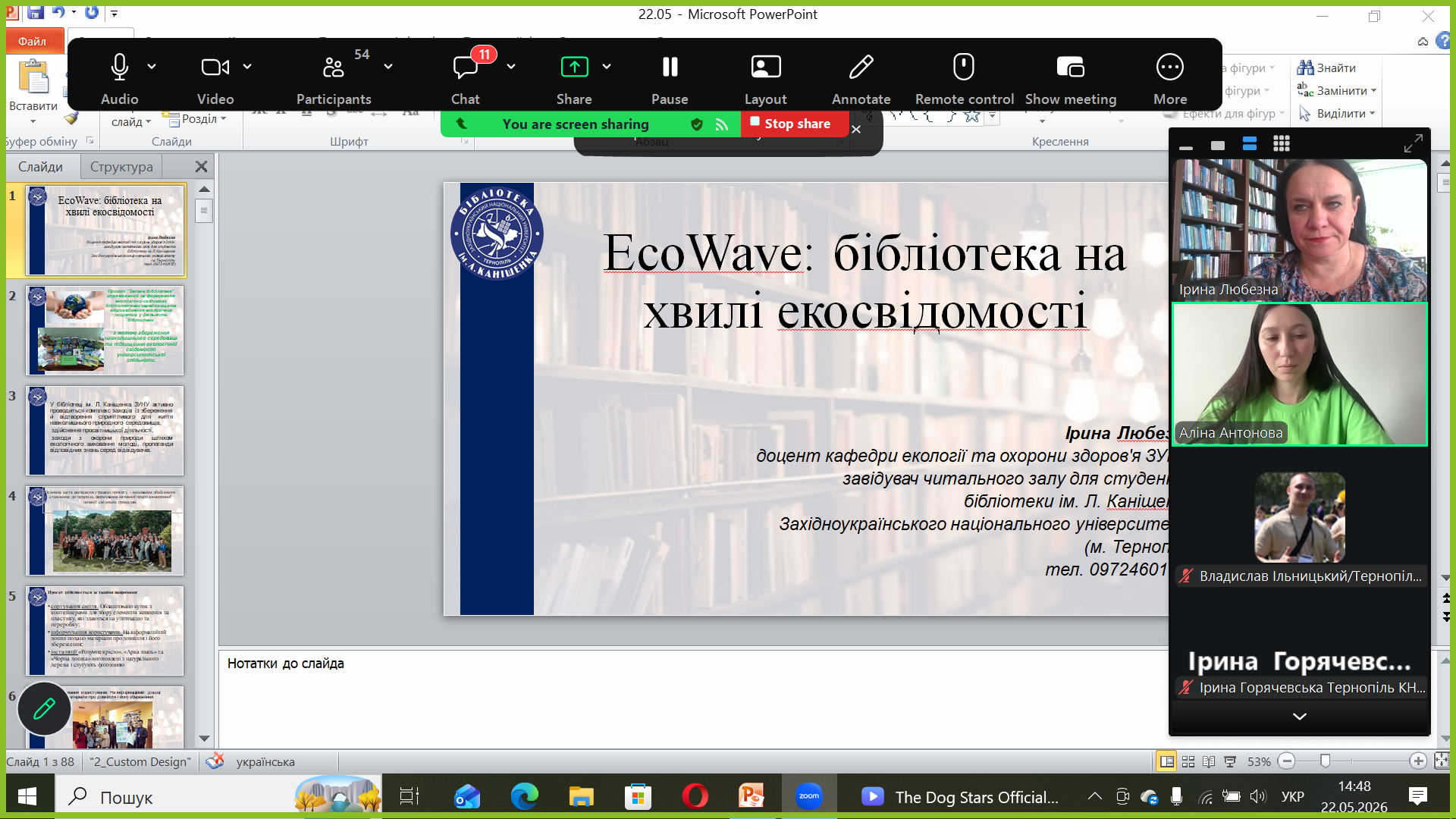
Task: Switch to Reading view
Action: click(x=1209, y=761)
